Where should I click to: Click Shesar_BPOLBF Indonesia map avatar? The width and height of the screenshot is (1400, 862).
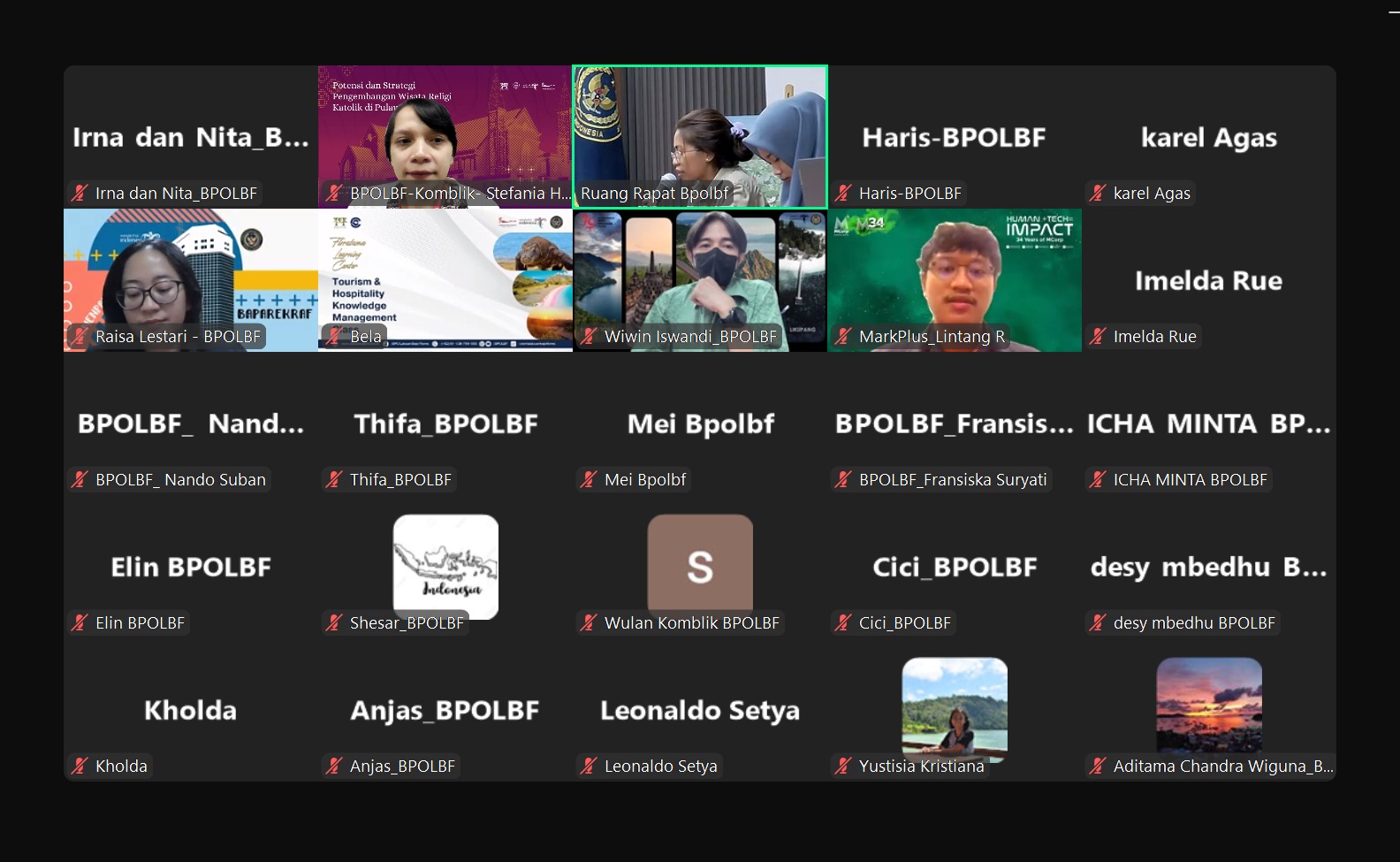pyautogui.click(x=445, y=567)
